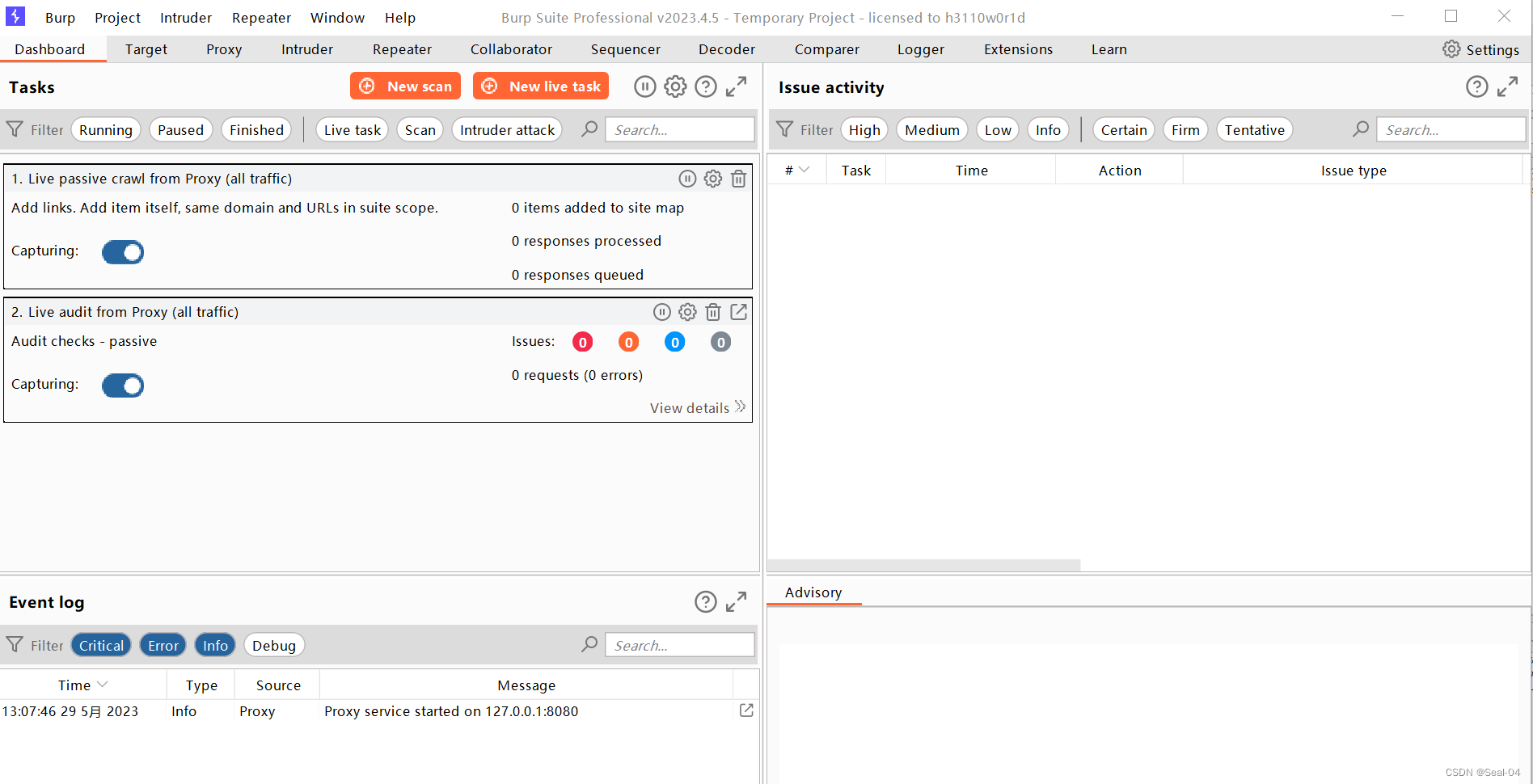Open Tasks panel help icon
The image size is (1533, 784).
tap(706, 86)
